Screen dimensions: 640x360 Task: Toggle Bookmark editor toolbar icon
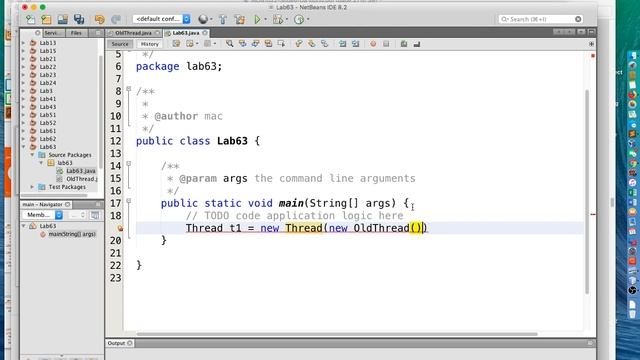click(324, 44)
